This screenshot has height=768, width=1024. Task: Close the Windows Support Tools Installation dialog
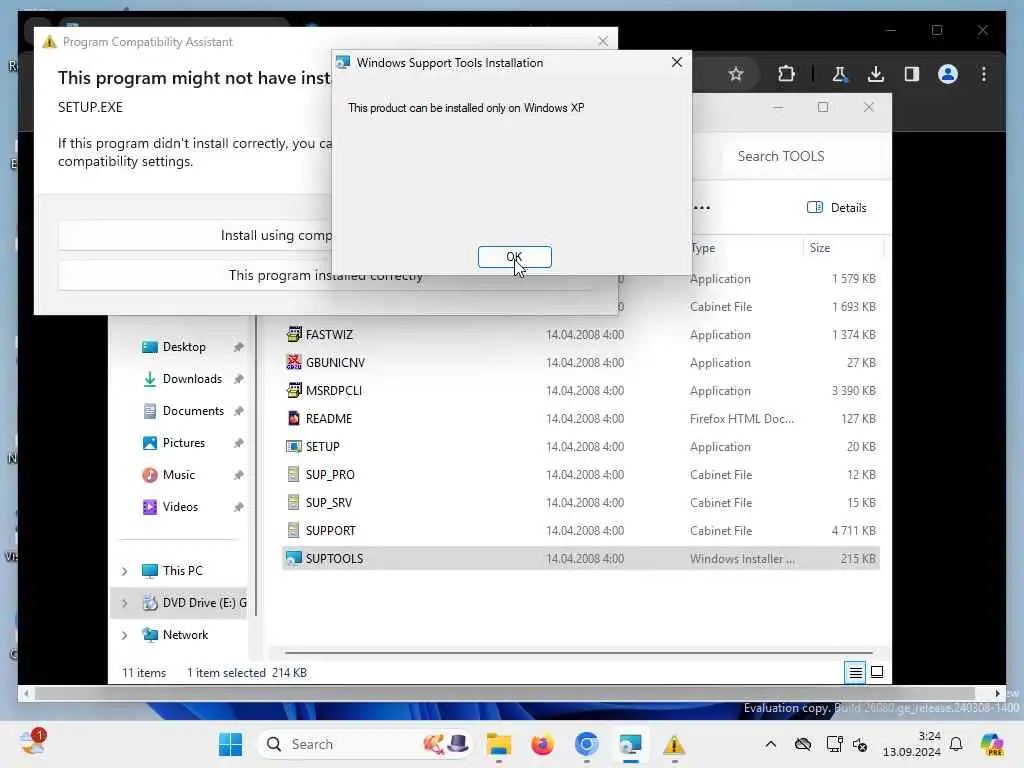tap(677, 62)
